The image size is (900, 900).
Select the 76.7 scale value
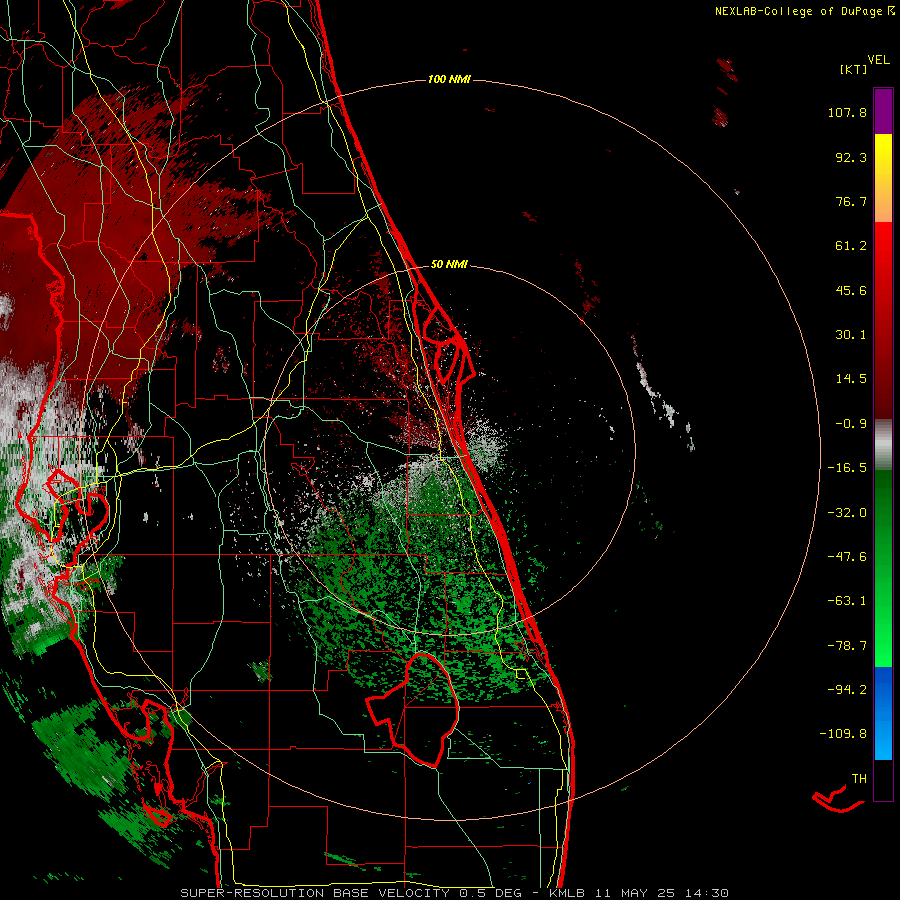pyautogui.click(x=851, y=201)
